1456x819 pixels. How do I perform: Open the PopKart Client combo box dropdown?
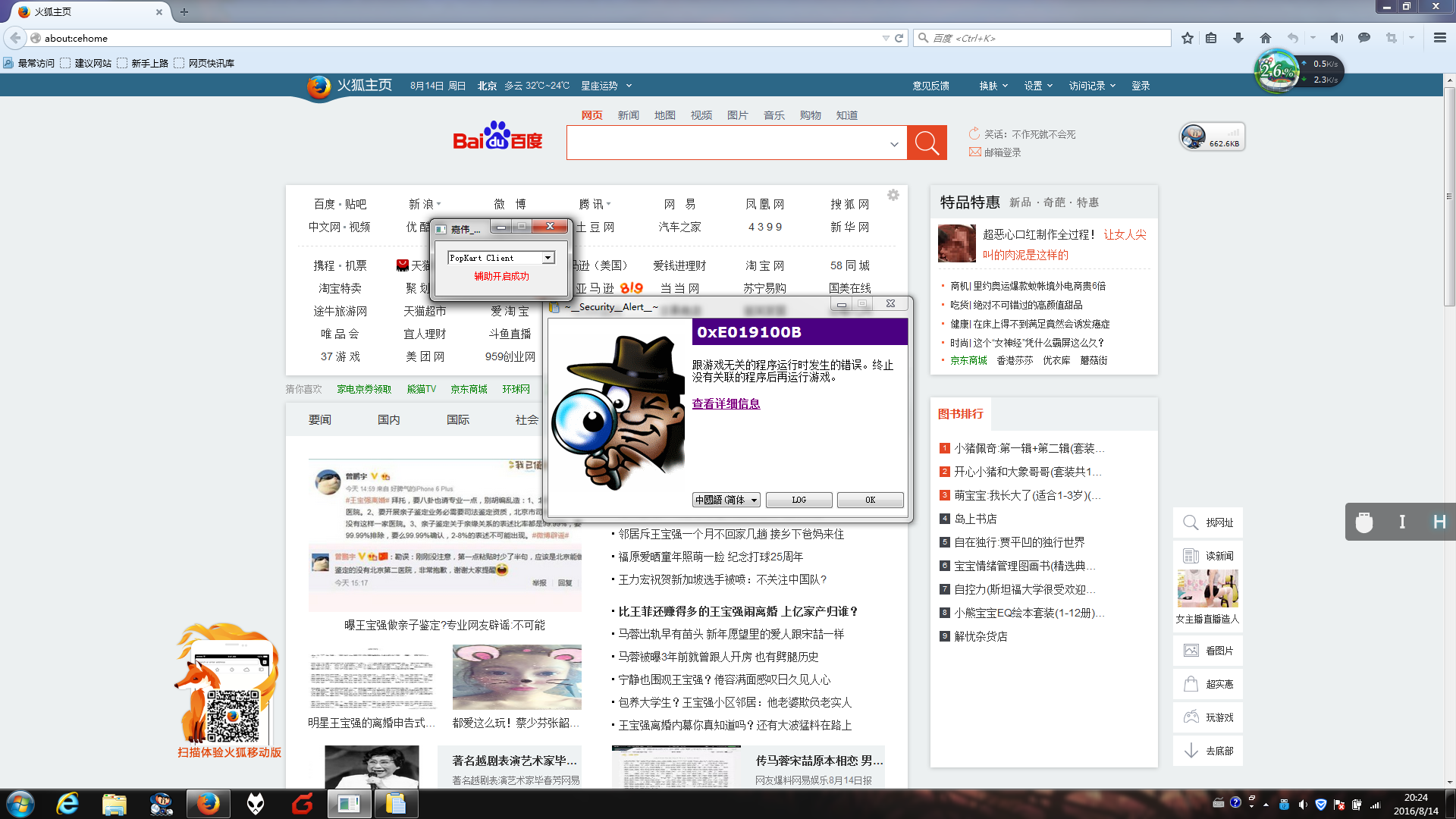click(x=548, y=258)
